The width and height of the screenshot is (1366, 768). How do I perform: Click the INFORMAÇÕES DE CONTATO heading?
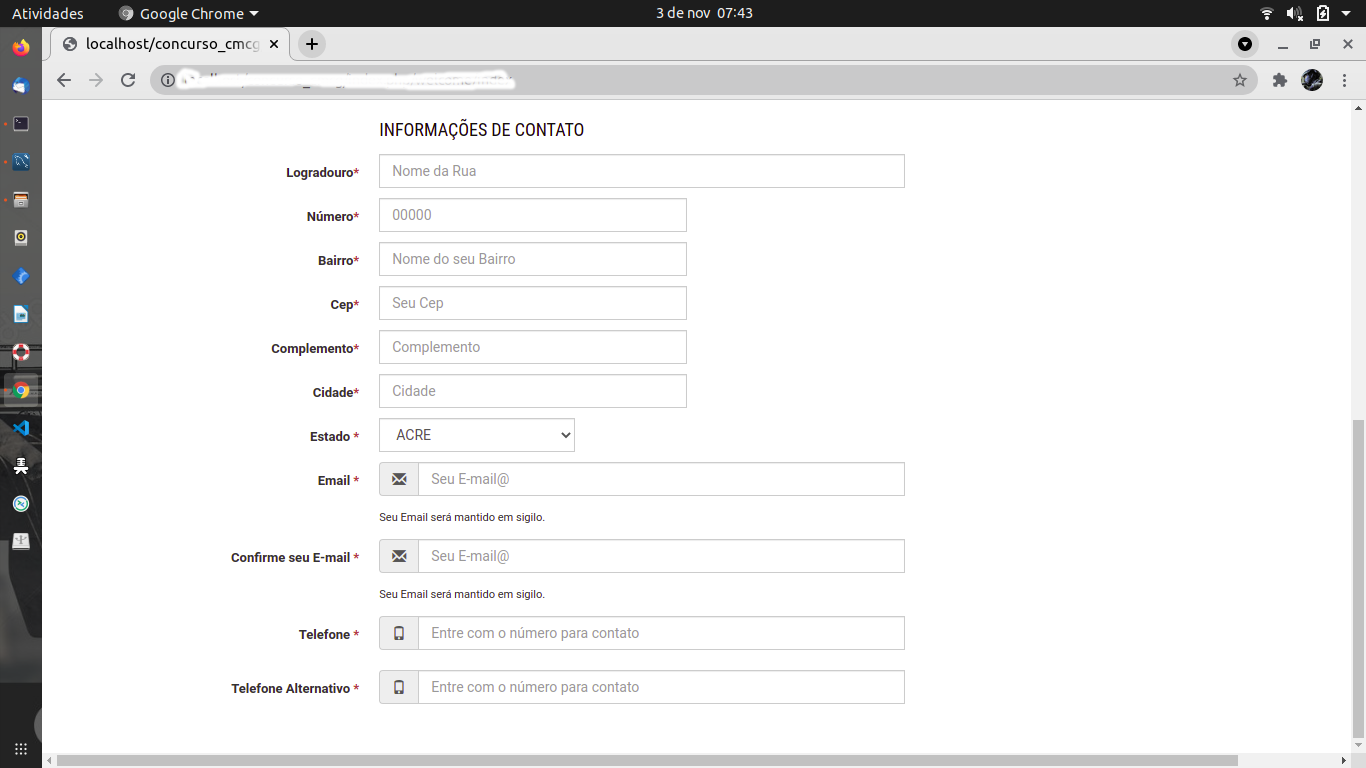481,130
